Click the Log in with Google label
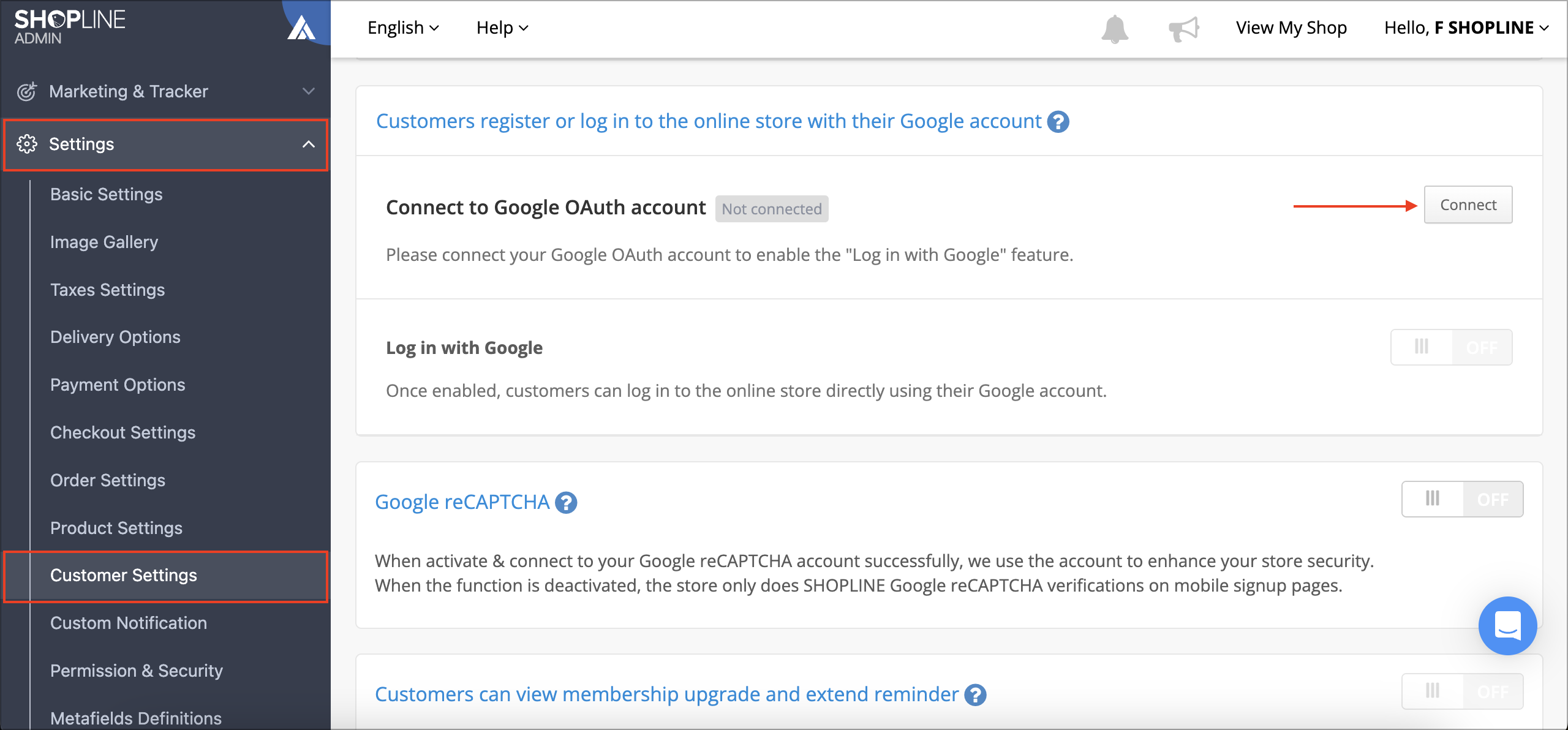Image resolution: width=1568 pixels, height=730 pixels. pyautogui.click(x=464, y=348)
